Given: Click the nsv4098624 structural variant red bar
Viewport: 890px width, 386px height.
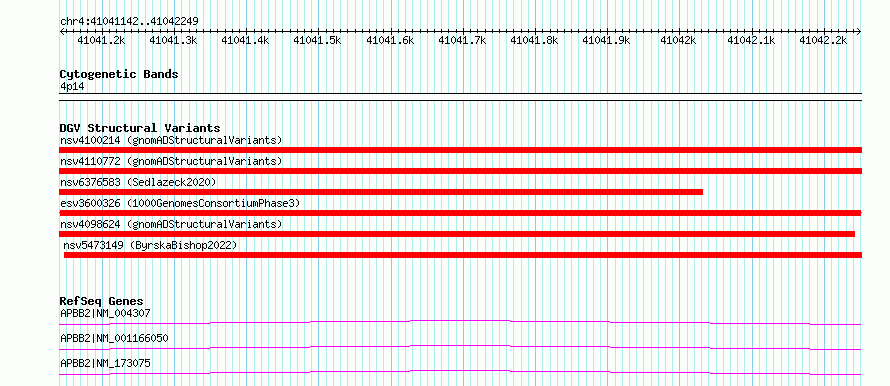Looking at the screenshot, I should pyautogui.click(x=457, y=234).
